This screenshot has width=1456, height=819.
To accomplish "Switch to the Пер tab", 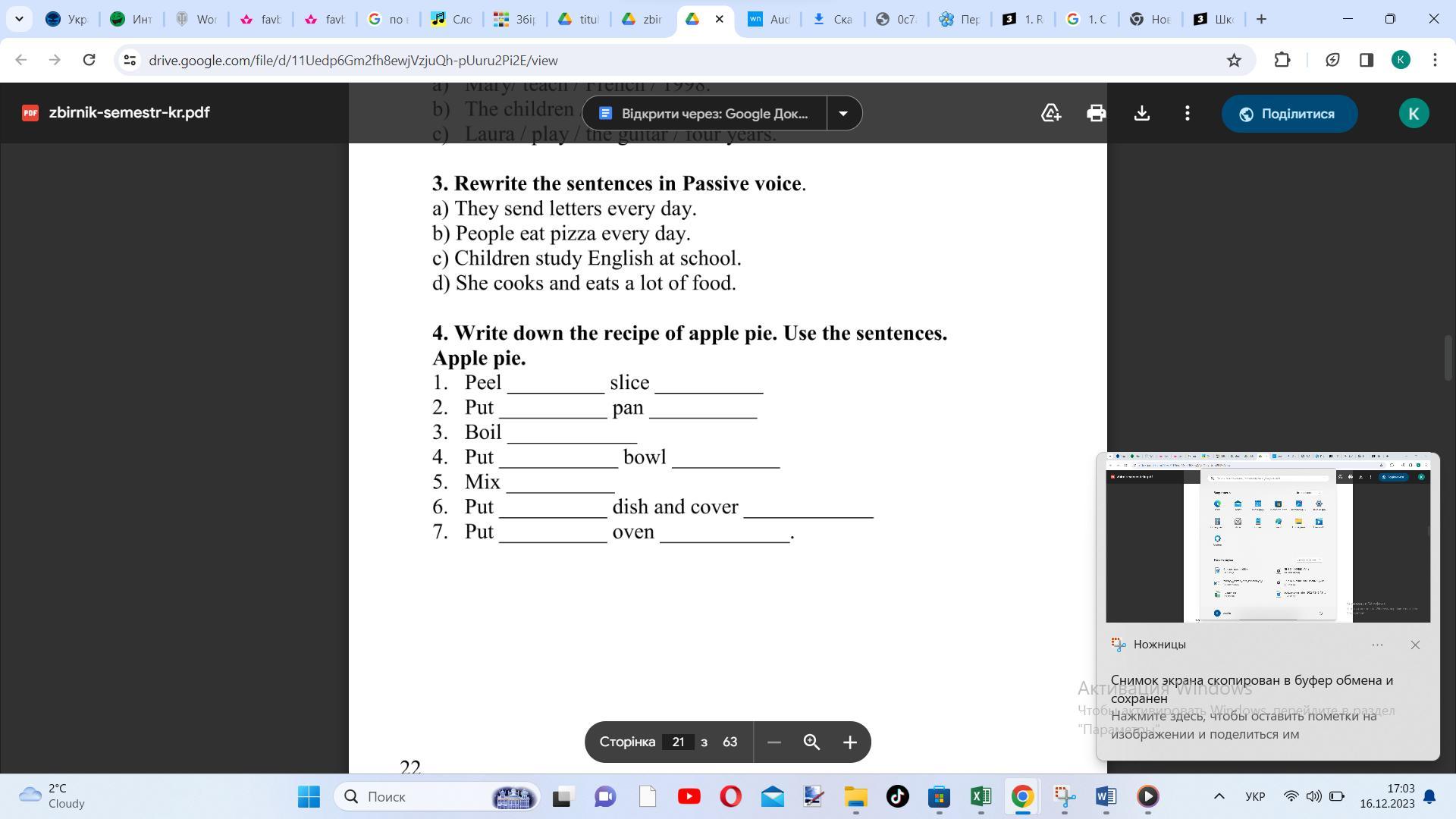I will (960, 19).
